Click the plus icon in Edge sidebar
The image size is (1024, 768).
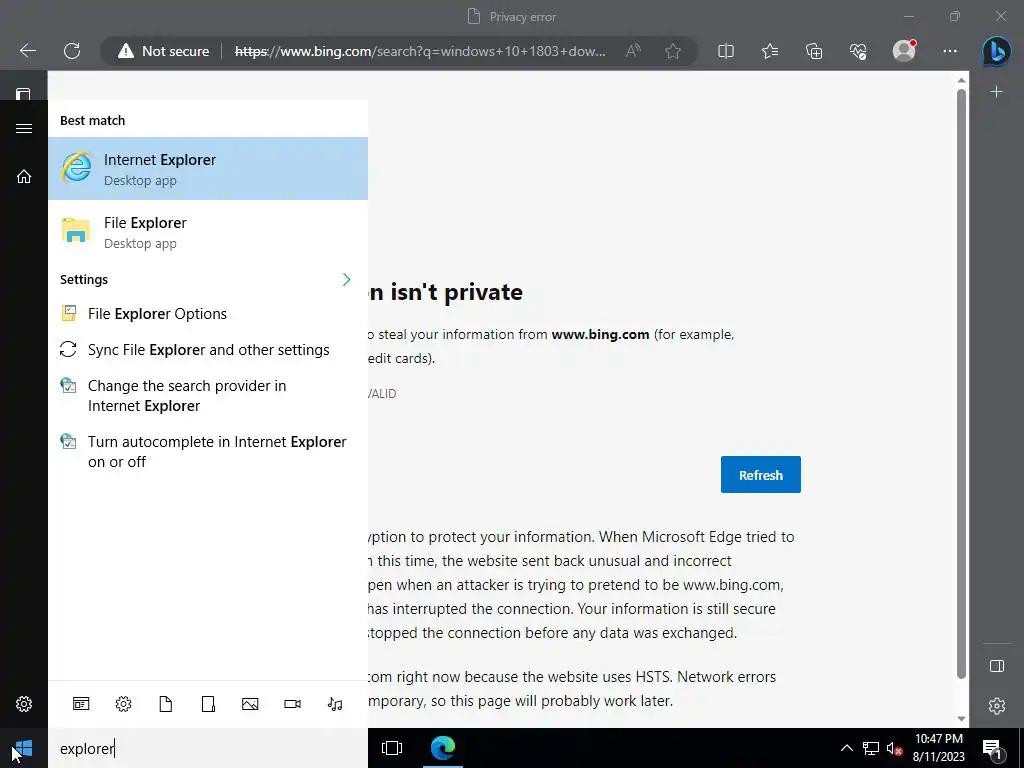point(997,92)
